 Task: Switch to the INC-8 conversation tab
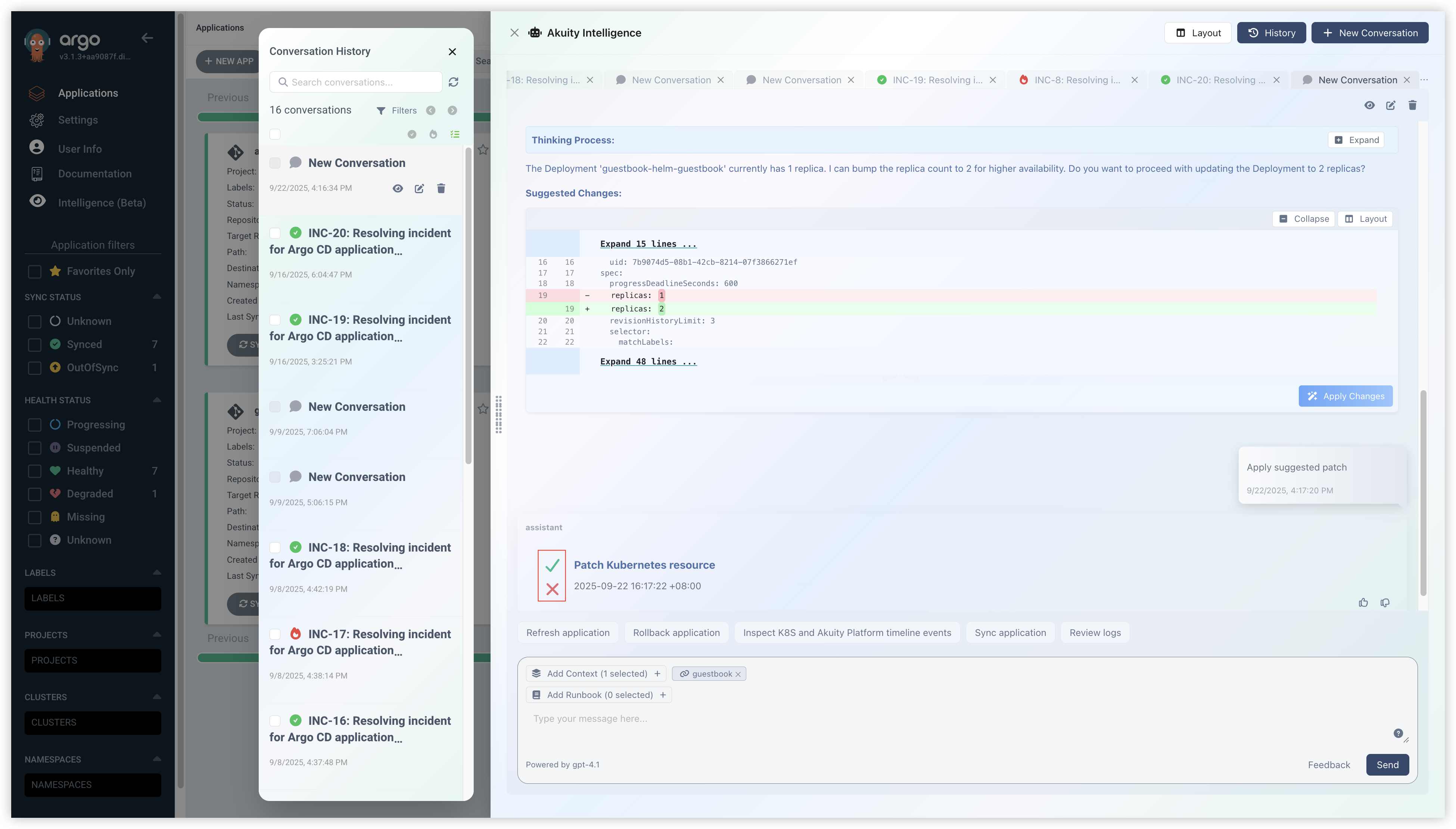[x=1076, y=80]
